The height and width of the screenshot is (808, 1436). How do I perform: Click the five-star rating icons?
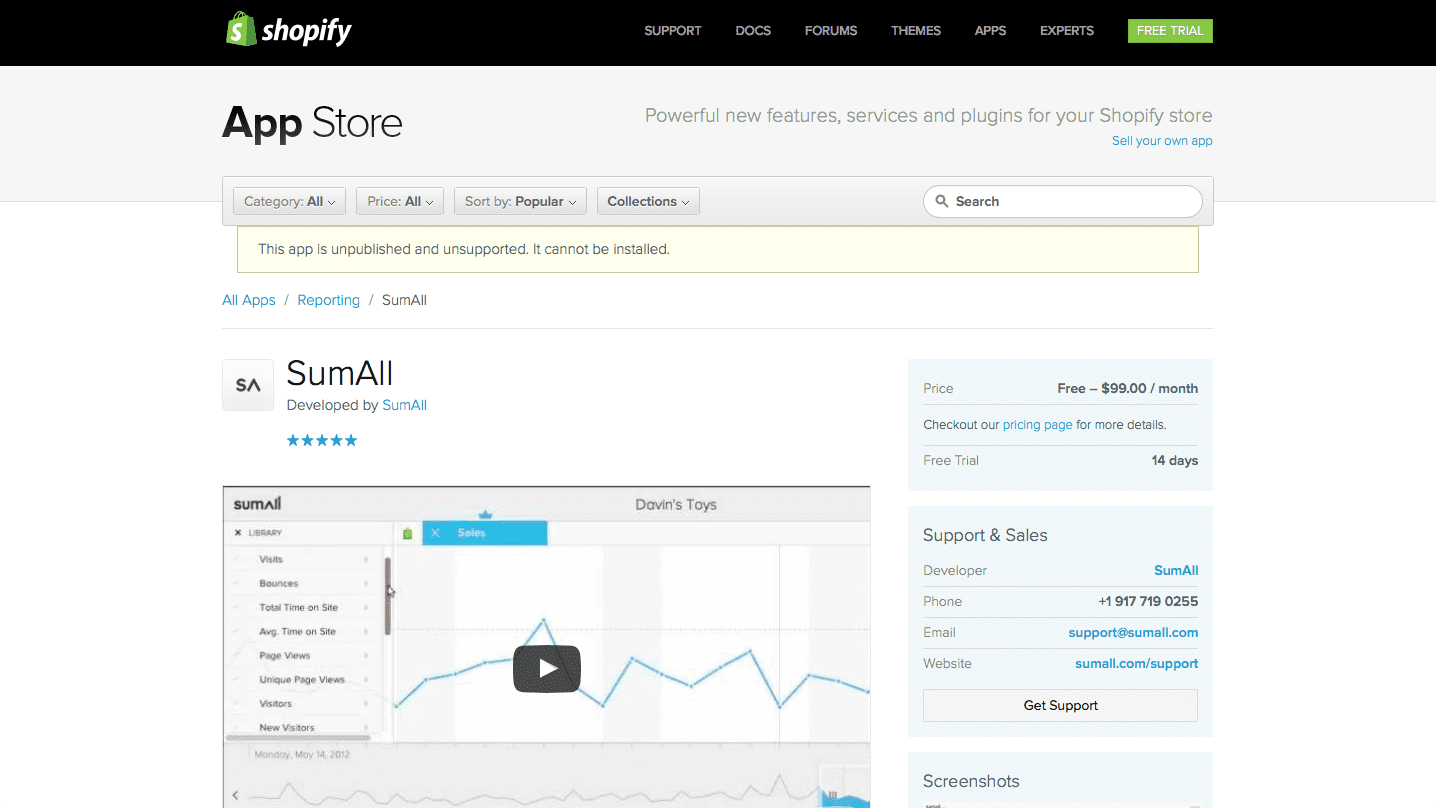tap(322, 441)
